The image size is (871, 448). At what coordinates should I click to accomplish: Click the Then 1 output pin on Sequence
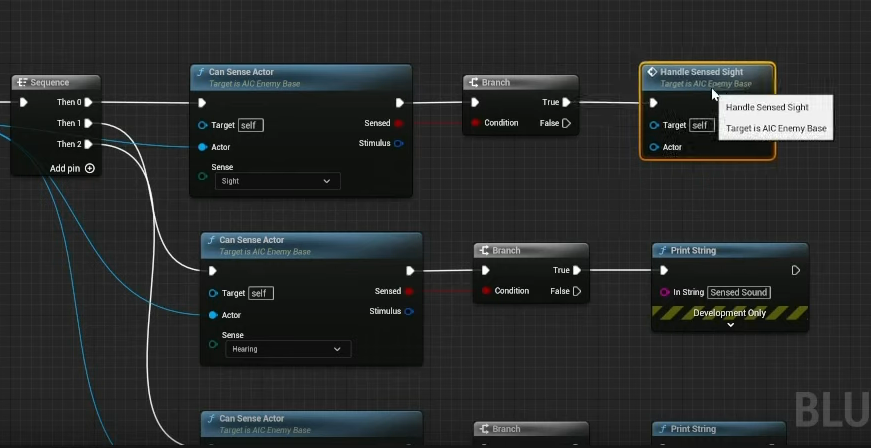click(x=89, y=123)
